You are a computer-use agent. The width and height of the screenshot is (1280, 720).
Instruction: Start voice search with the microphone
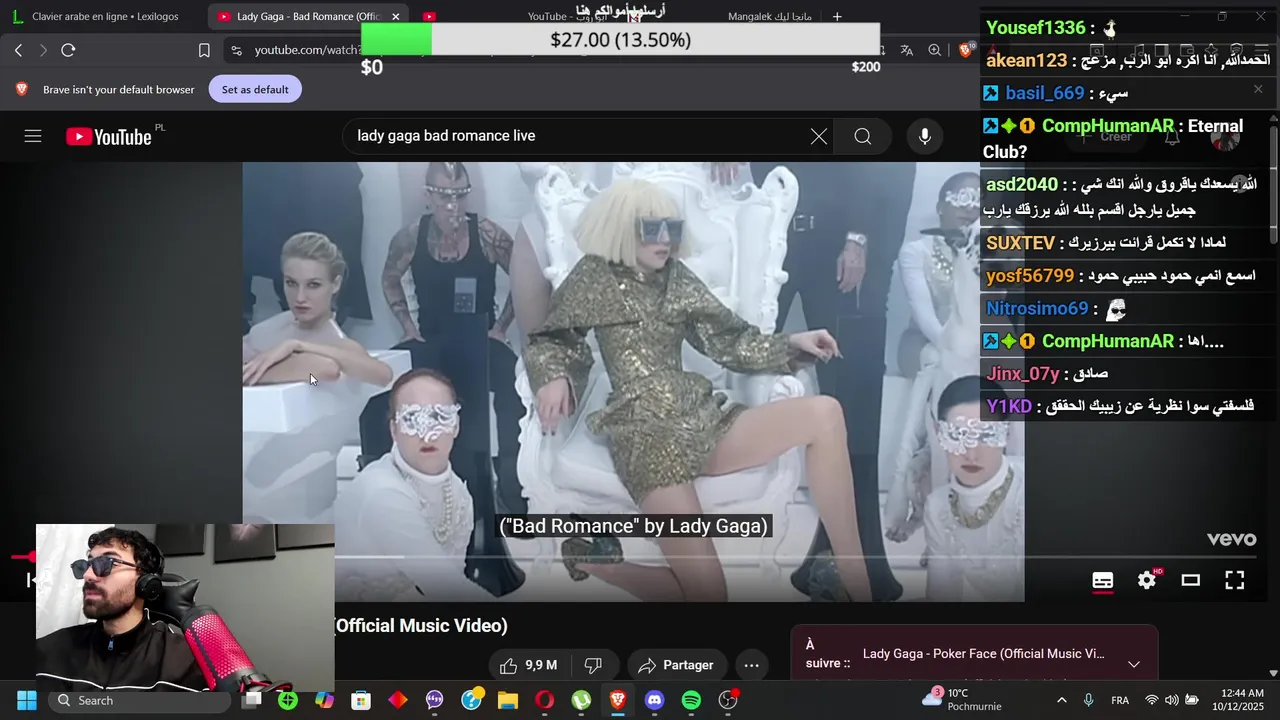point(925,136)
